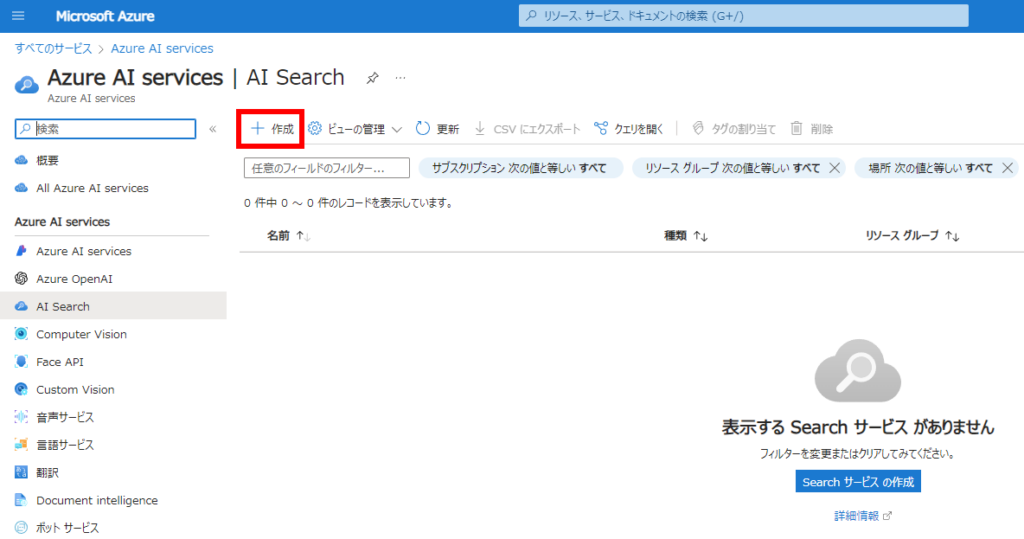The width and height of the screenshot is (1024, 539).
Task: Focus the sidebar 検索 field
Action: 105,129
